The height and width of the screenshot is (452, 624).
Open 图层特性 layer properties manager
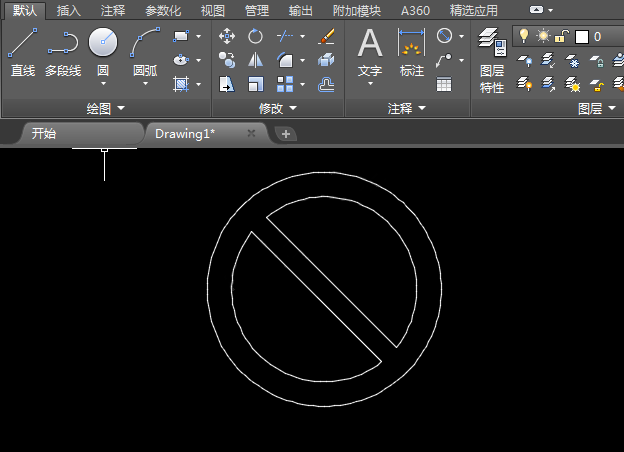[x=492, y=60]
